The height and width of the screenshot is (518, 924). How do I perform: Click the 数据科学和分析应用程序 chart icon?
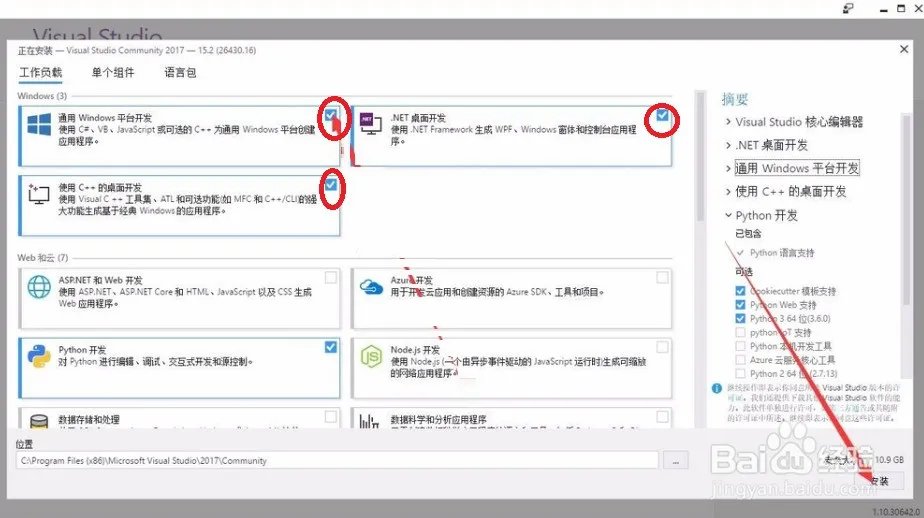tap(369, 421)
